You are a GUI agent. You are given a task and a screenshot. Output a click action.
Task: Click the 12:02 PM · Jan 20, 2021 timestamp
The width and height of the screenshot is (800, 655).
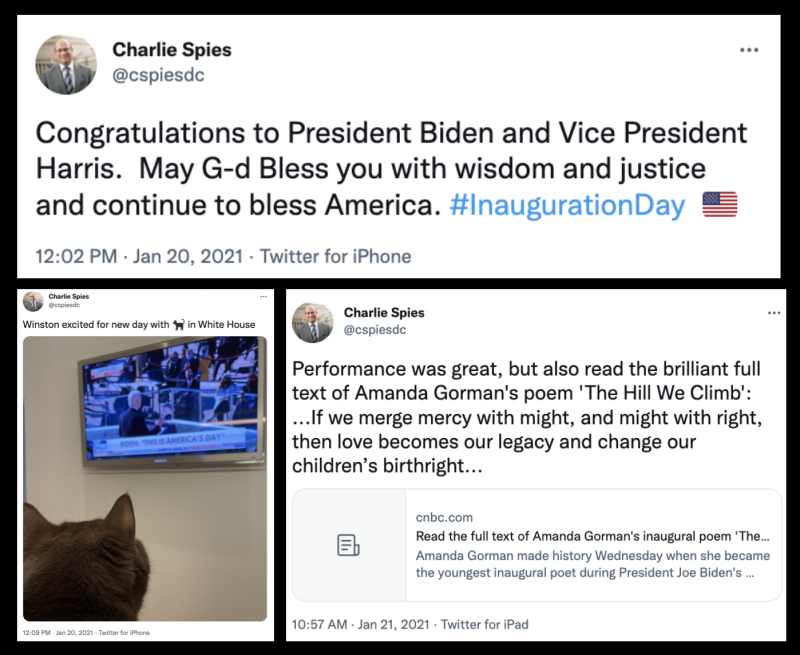click(x=139, y=256)
